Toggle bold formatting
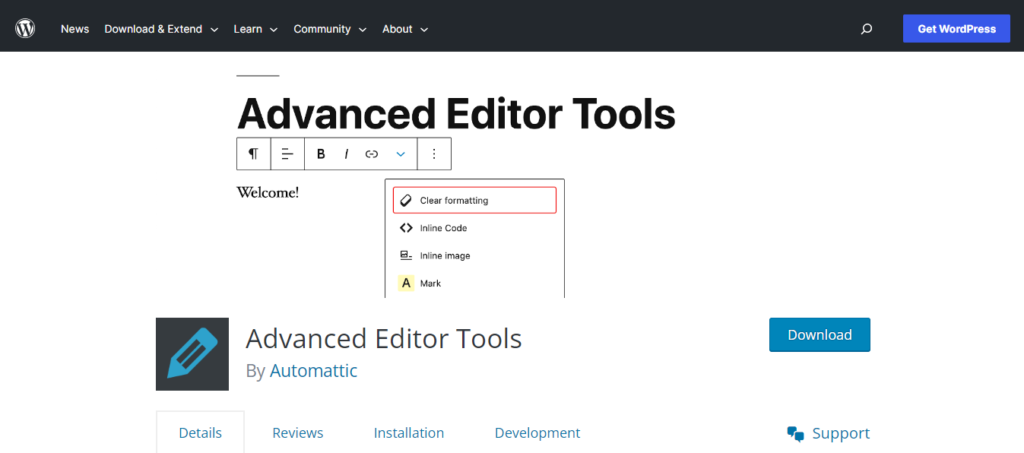The image size is (1024, 453). pyautogui.click(x=321, y=154)
